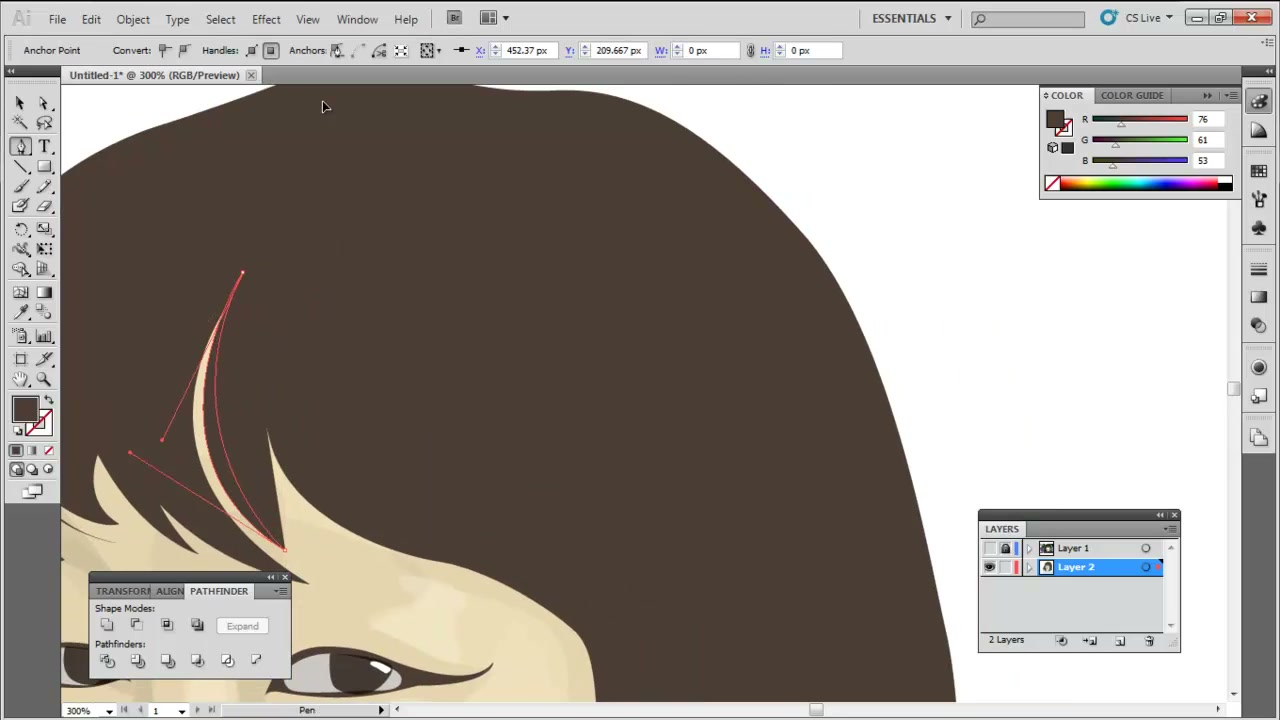1280x720 pixels.
Task: Select the Pencil tool
Action: 44,187
